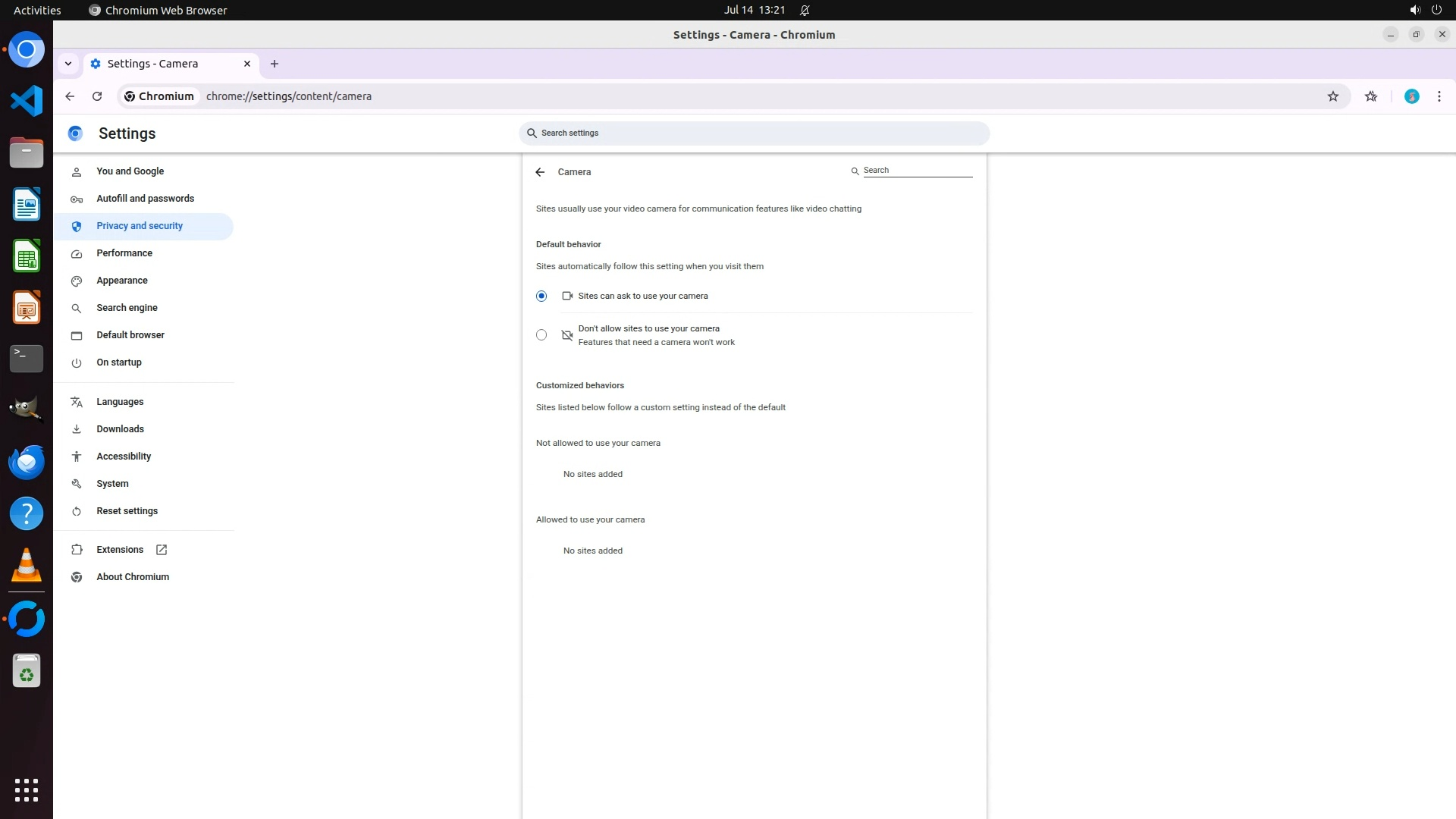Open the clock calendar dropdown
This screenshot has width=1456, height=819.
coord(754,11)
